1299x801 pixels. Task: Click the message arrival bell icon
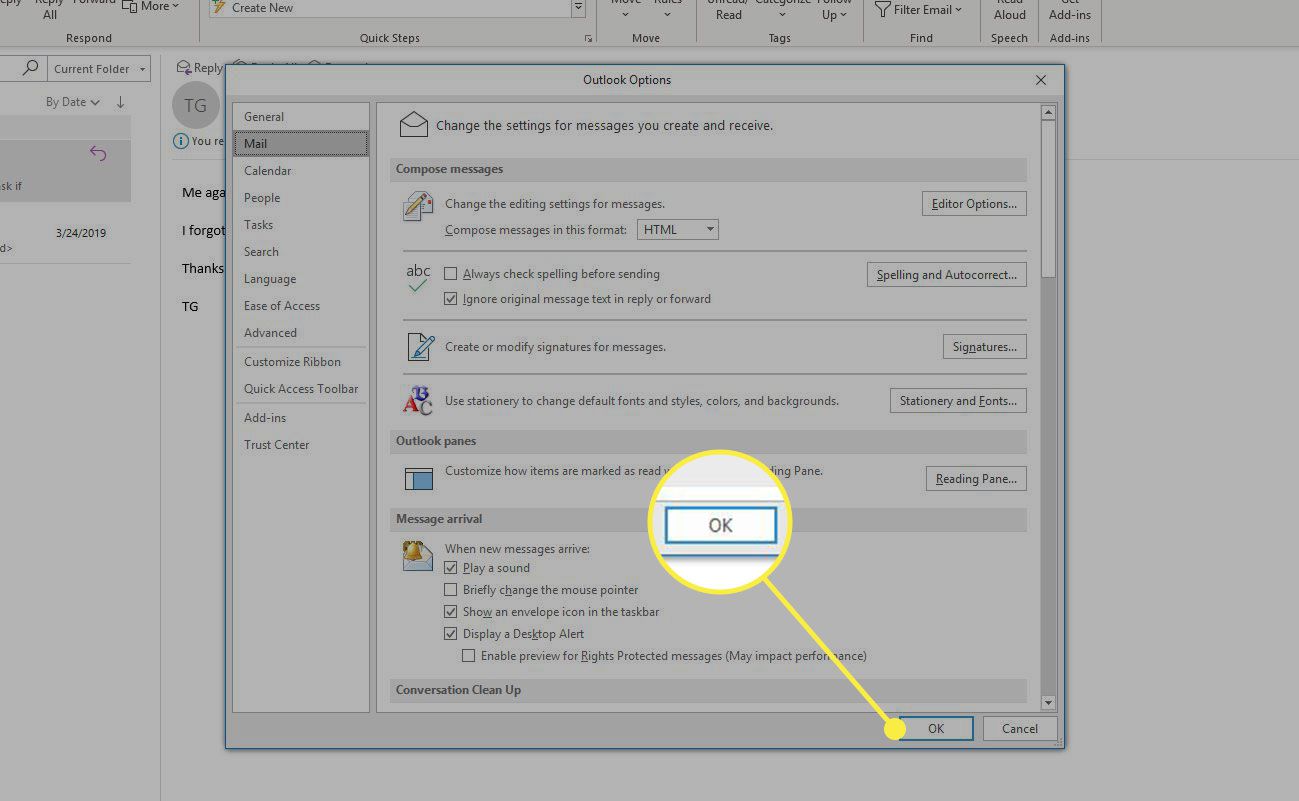[417, 555]
